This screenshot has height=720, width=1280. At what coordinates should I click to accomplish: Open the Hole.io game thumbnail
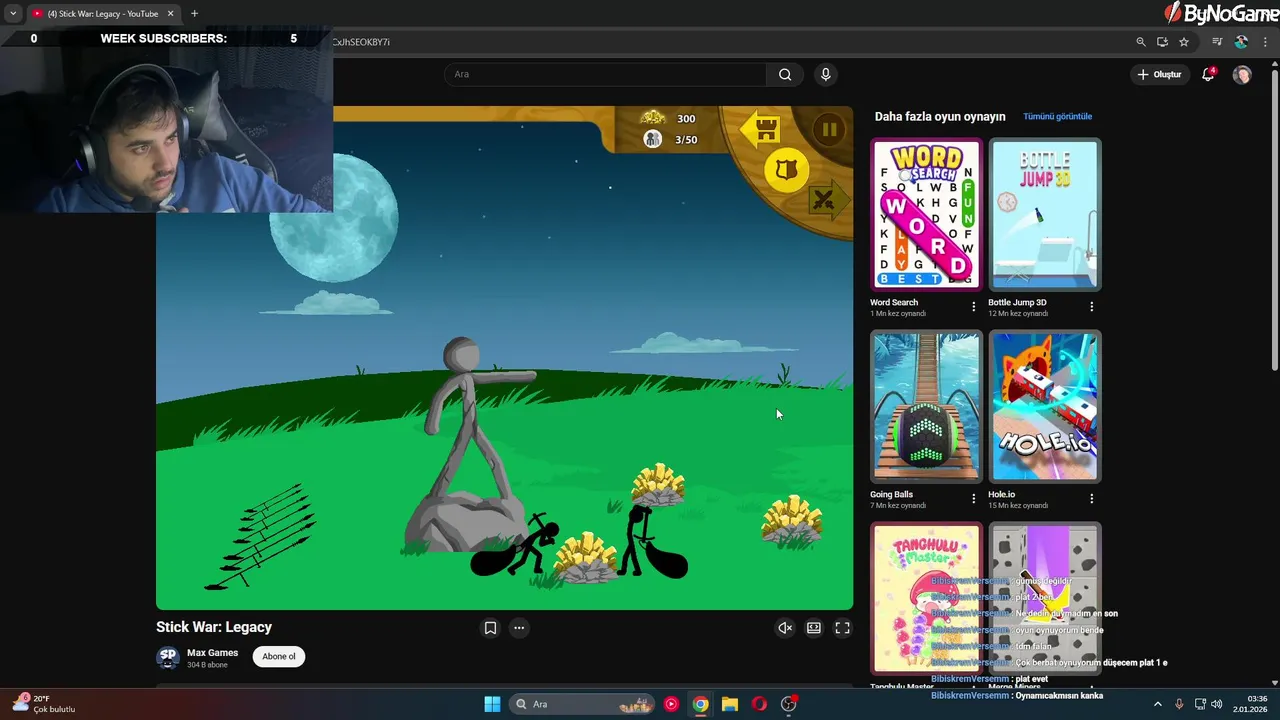click(1045, 406)
